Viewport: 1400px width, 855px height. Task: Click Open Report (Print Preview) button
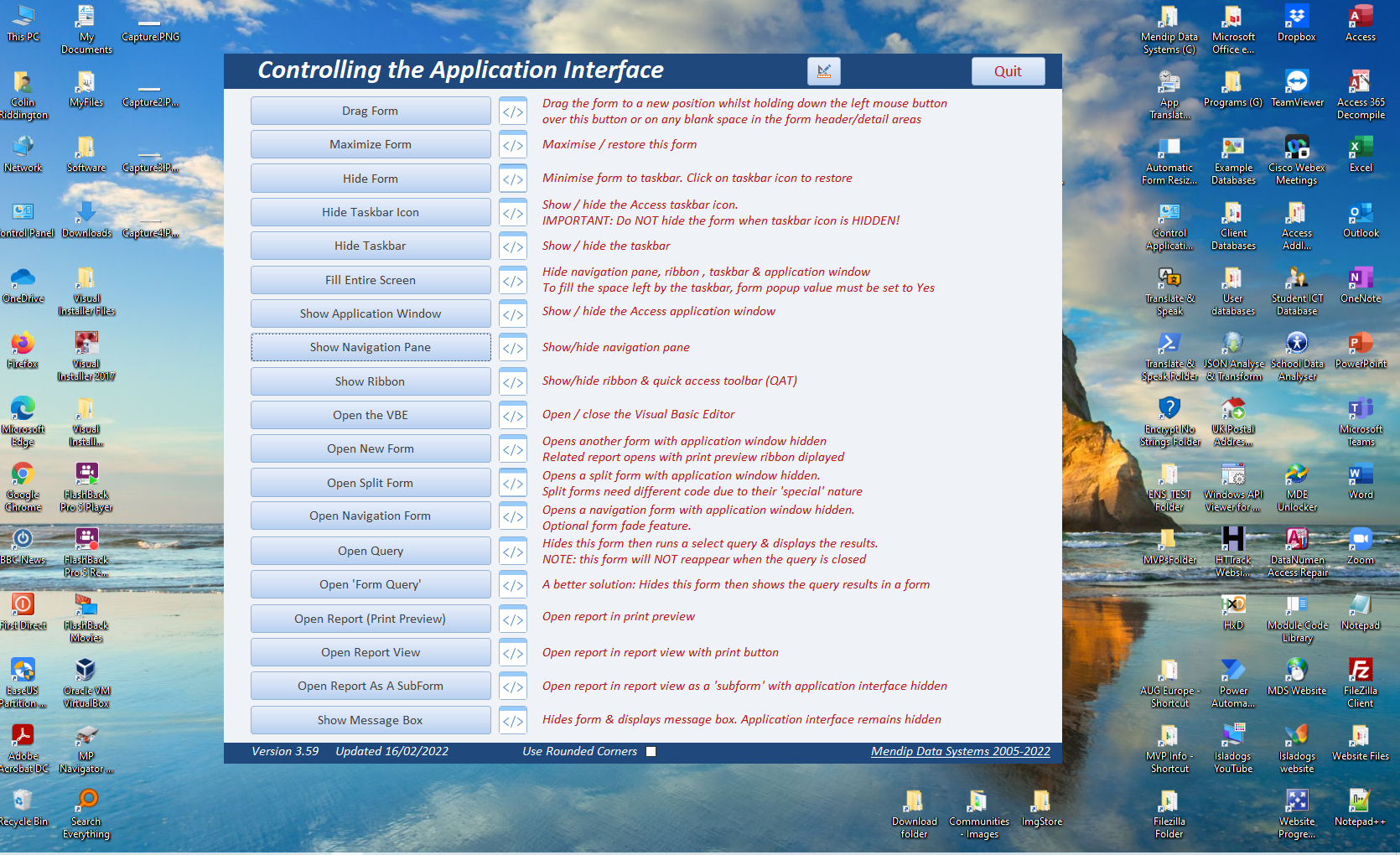[x=371, y=619]
